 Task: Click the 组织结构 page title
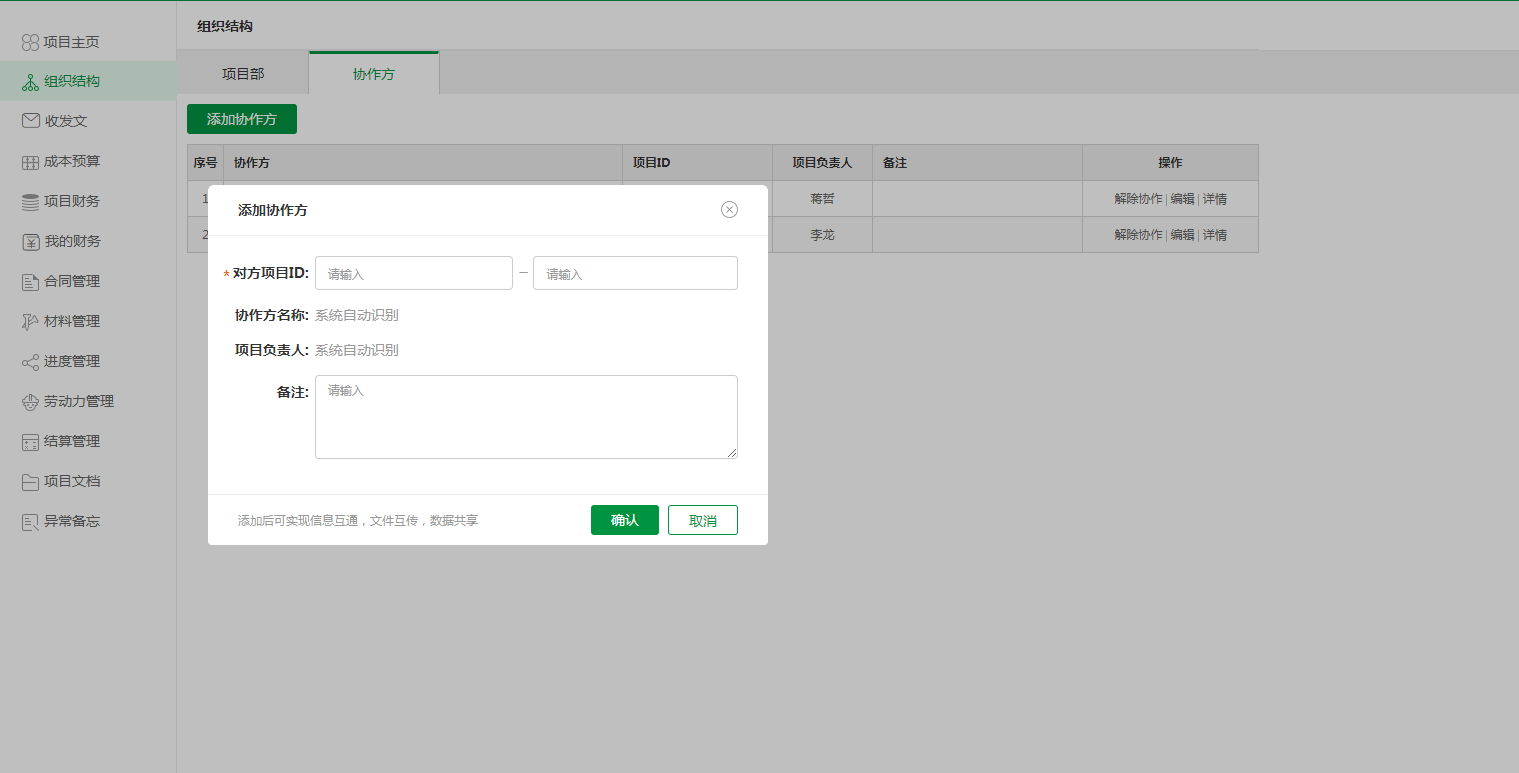[x=225, y=26]
